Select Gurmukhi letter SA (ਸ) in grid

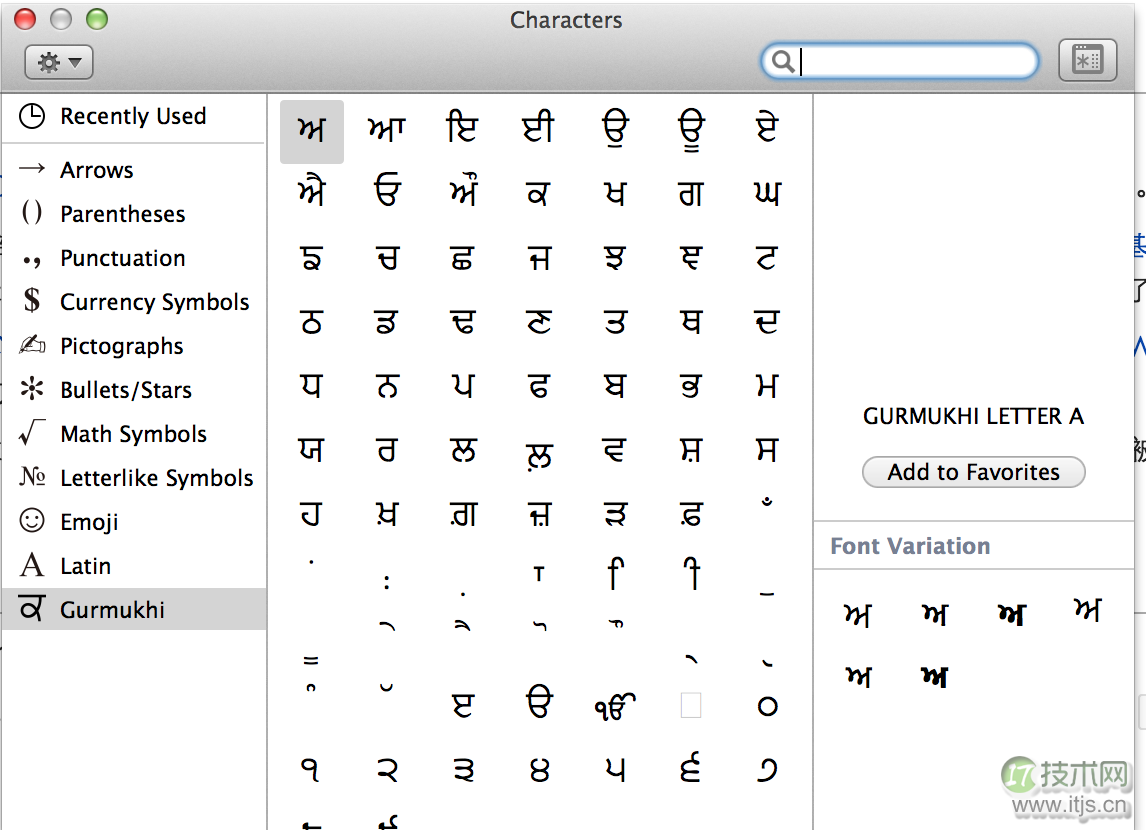[x=767, y=451]
